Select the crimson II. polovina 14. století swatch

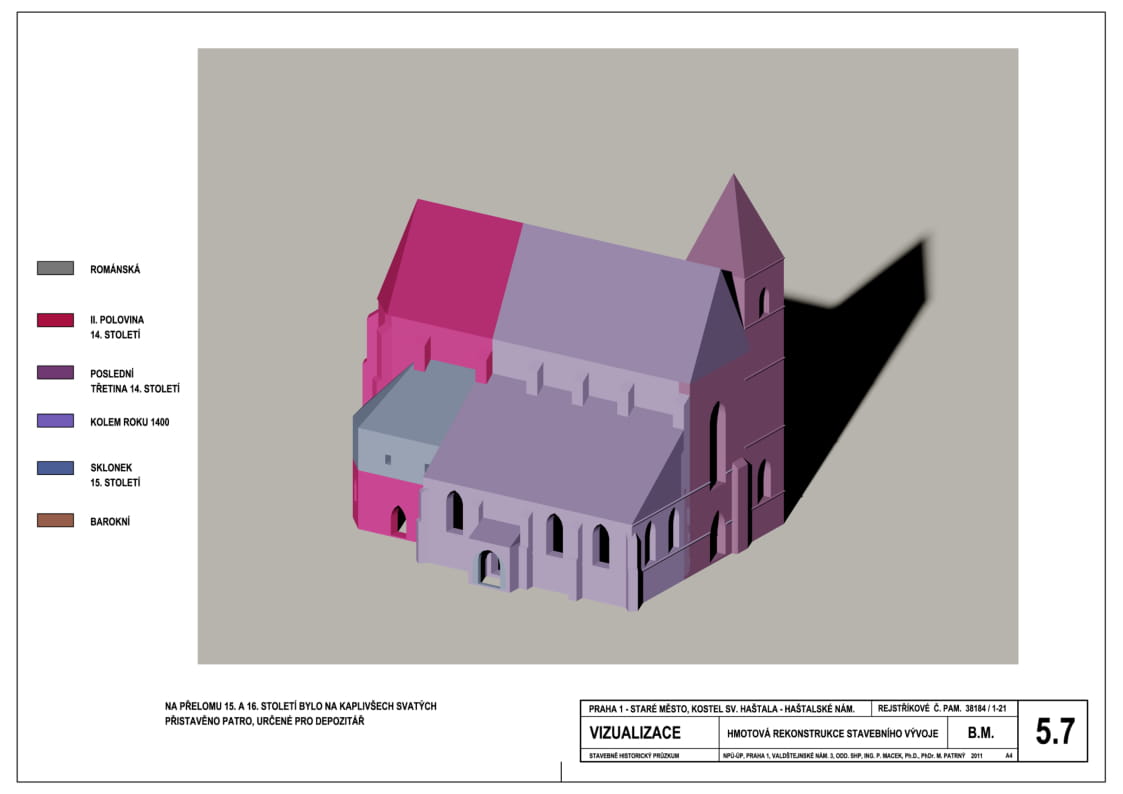click(55, 320)
